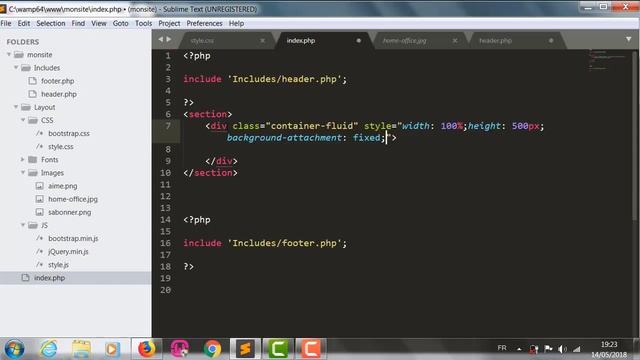Open aime.png in the sidebar
Screen dimensions: 640x360
point(62,186)
